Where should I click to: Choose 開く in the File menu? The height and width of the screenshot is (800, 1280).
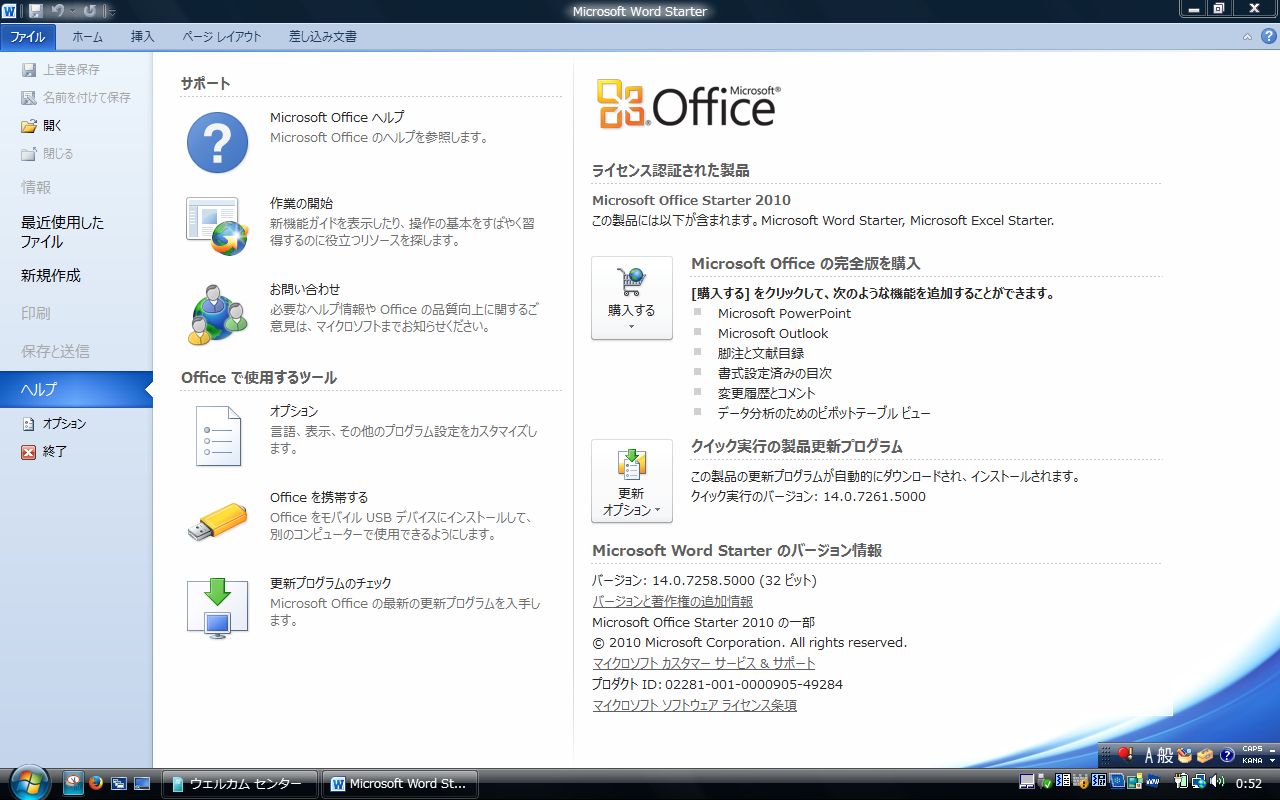click(42, 126)
